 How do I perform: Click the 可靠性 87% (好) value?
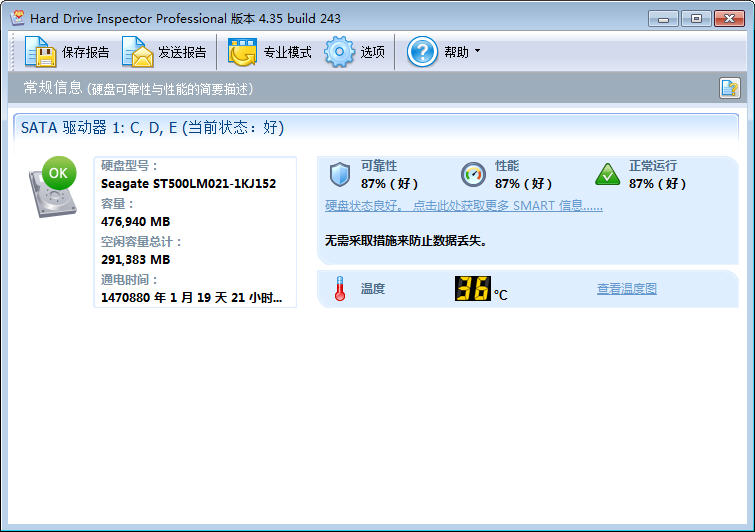coord(390,184)
